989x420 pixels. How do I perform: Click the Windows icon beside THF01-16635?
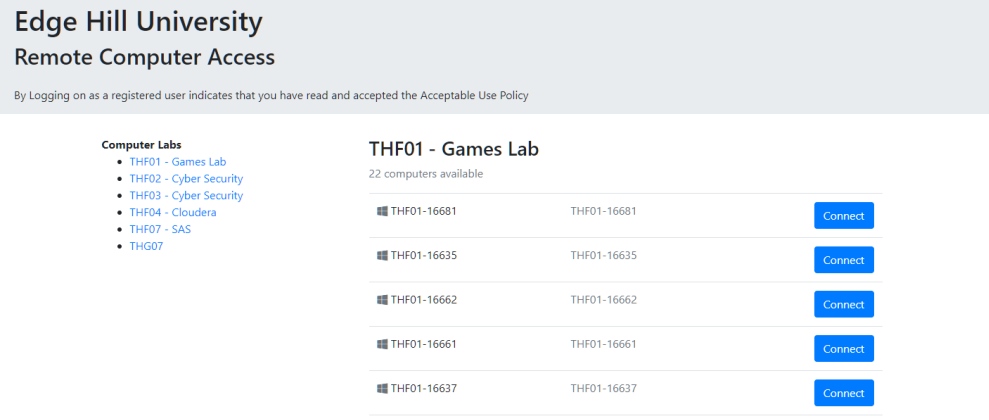tap(382, 255)
